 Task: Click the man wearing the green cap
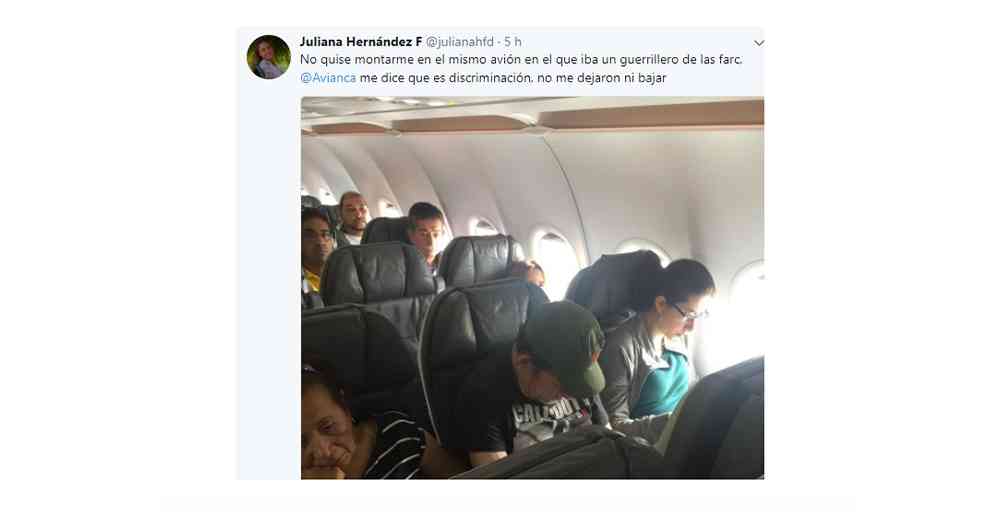[548, 376]
